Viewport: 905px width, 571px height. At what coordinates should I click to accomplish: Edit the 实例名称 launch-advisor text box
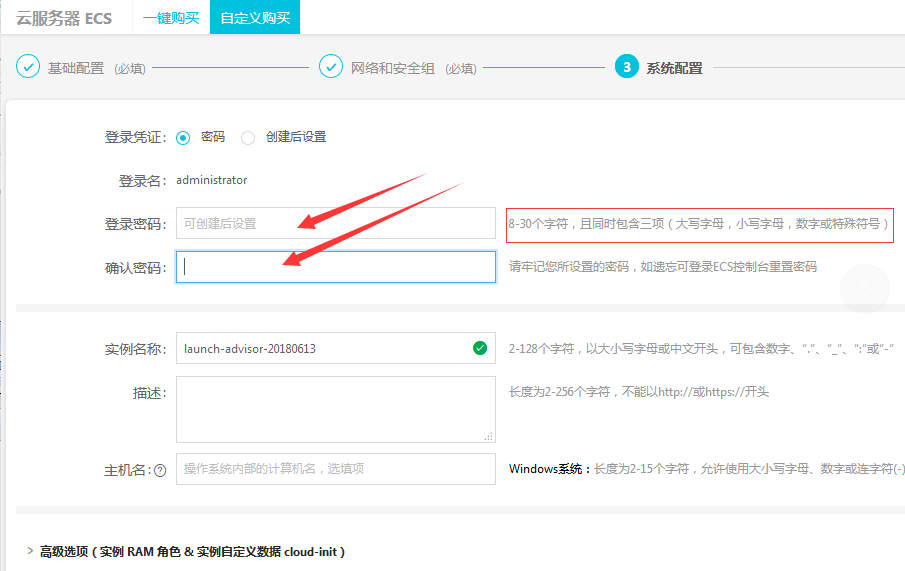320,349
